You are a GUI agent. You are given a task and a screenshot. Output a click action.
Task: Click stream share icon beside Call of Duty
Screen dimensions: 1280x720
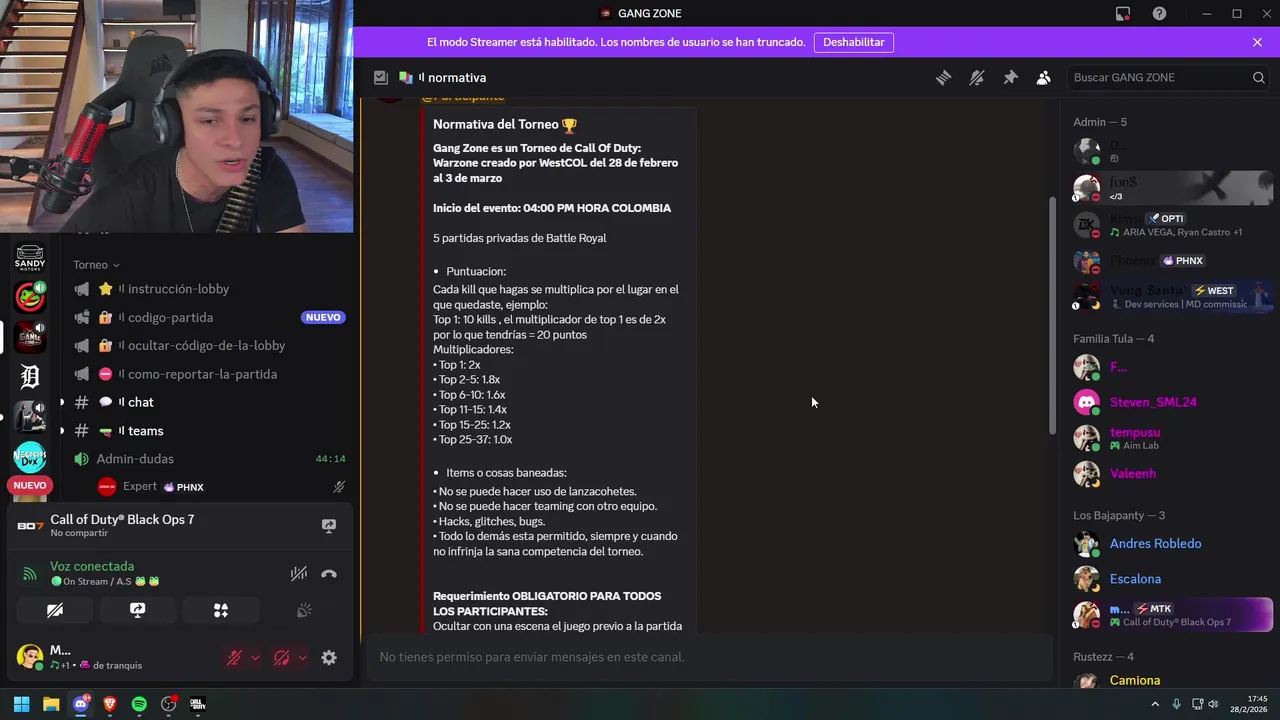click(x=329, y=525)
